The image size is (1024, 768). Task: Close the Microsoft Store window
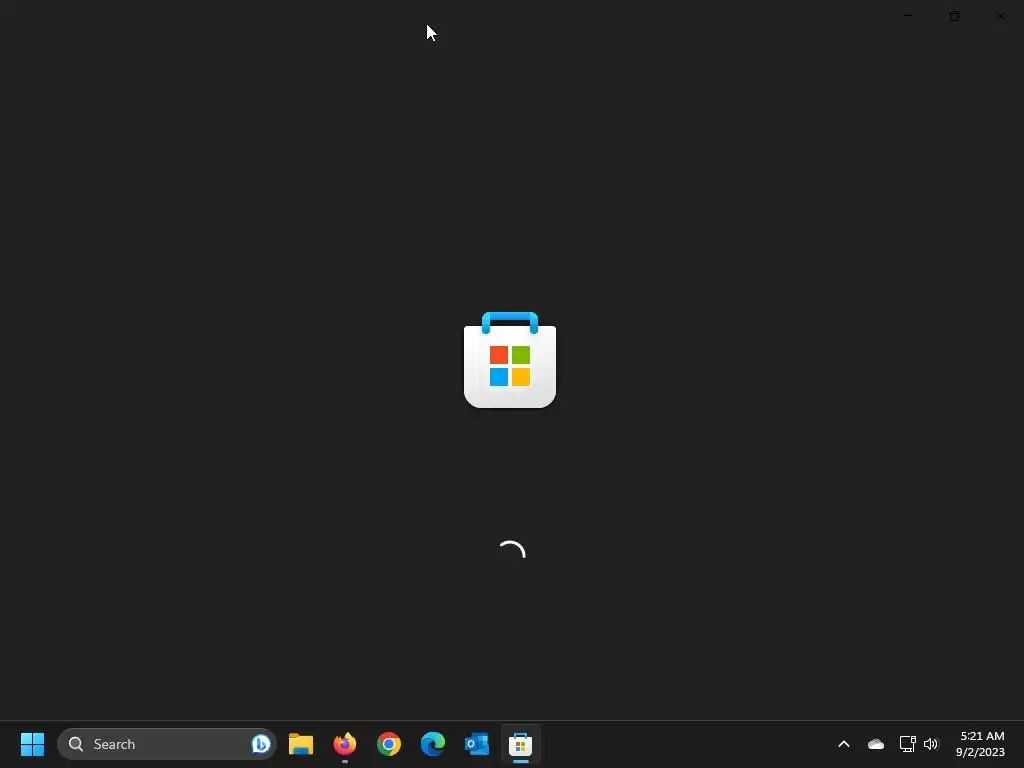pyautogui.click(x=1000, y=16)
